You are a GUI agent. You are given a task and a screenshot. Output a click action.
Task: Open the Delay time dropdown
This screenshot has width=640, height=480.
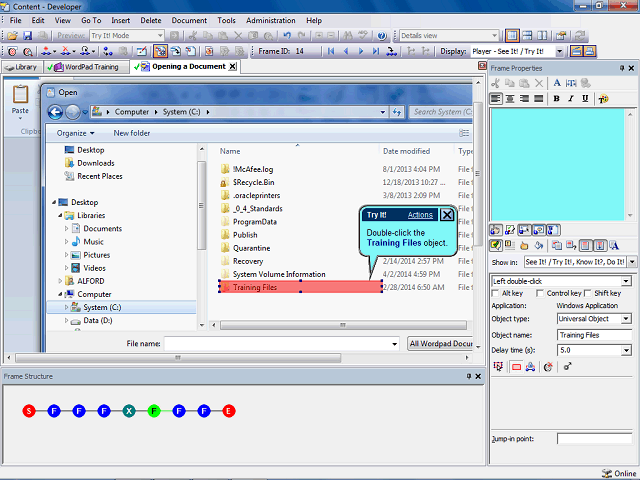pos(626,350)
